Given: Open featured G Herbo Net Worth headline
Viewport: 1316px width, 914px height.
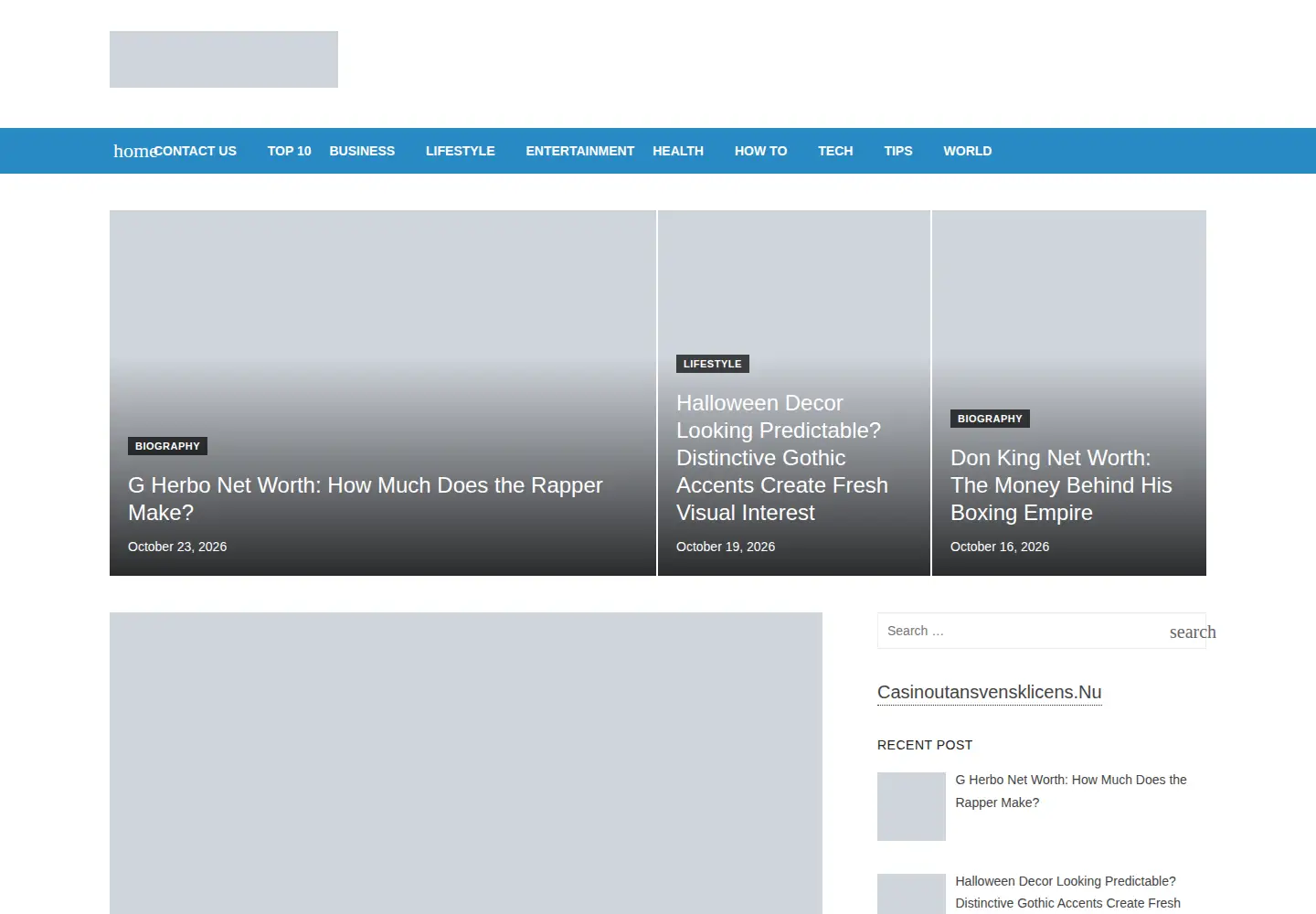Looking at the screenshot, I should click(366, 499).
